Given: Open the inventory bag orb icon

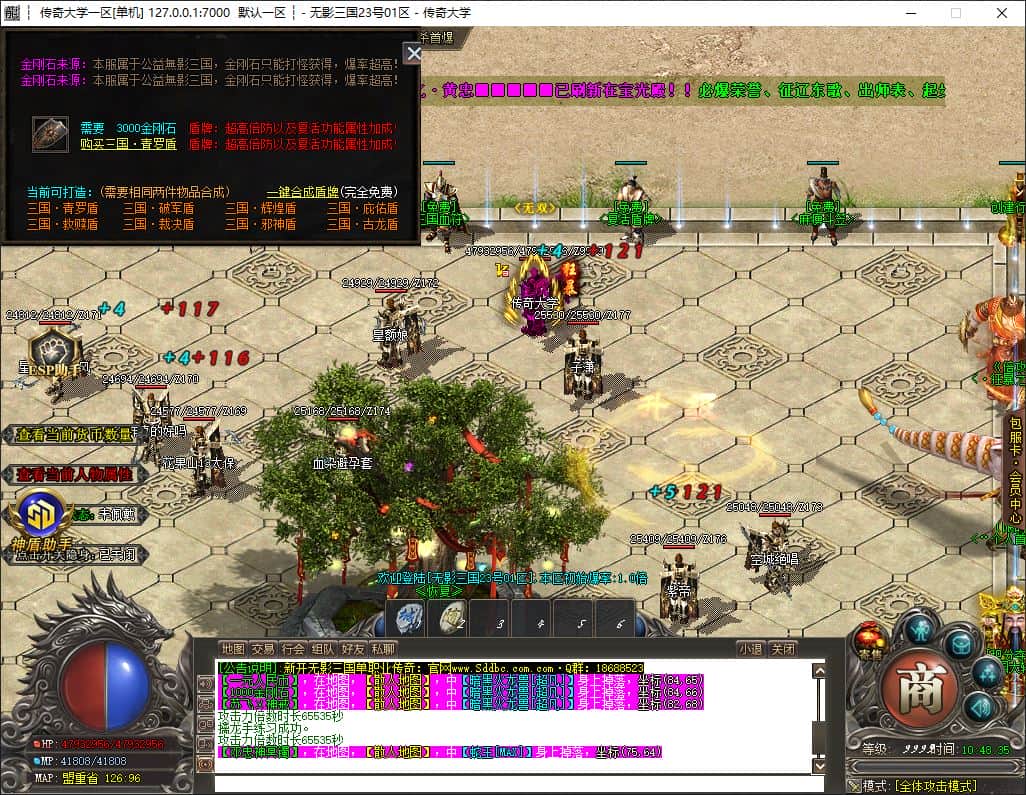Looking at the screenshot, I should (x=960, y=644).
